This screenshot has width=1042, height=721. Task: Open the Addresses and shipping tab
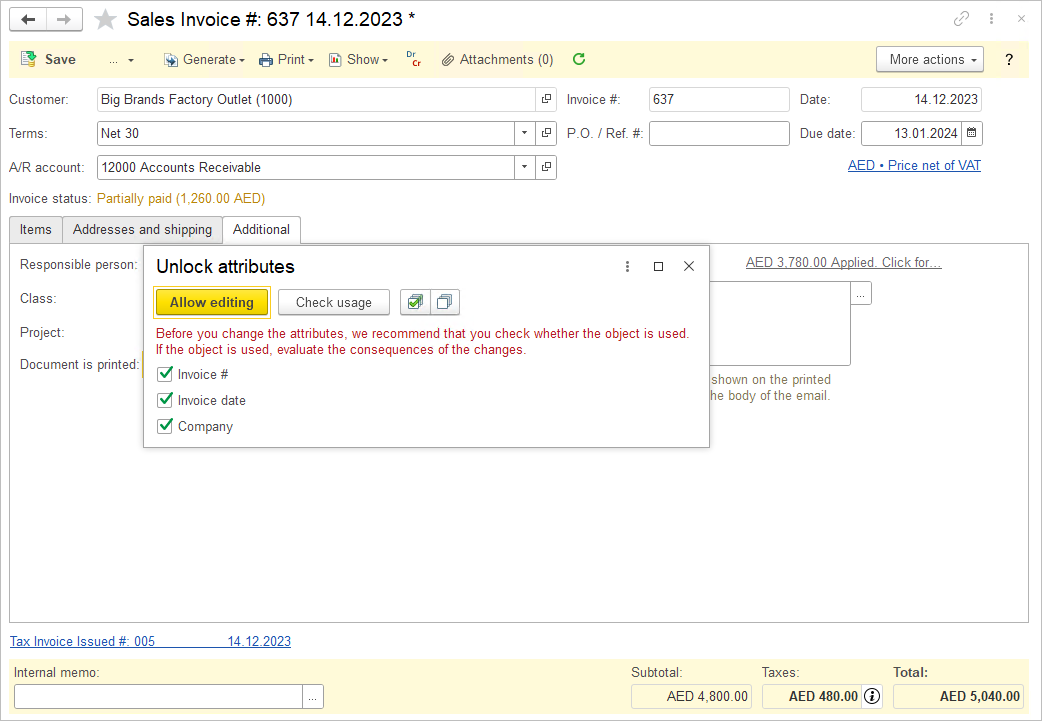pyautogui.click(x=142, y=230)
